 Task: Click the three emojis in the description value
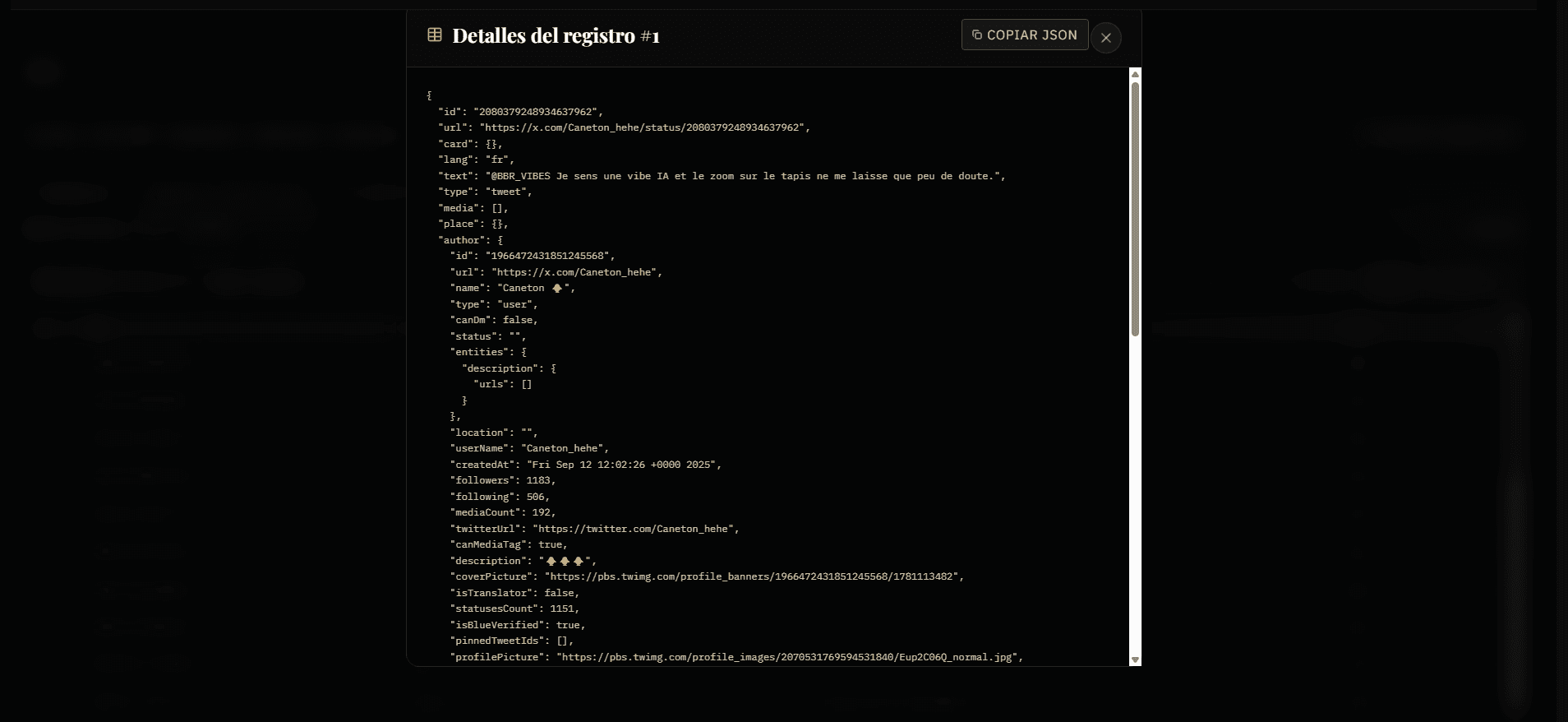pyautogui.click(x=565, y=561)
